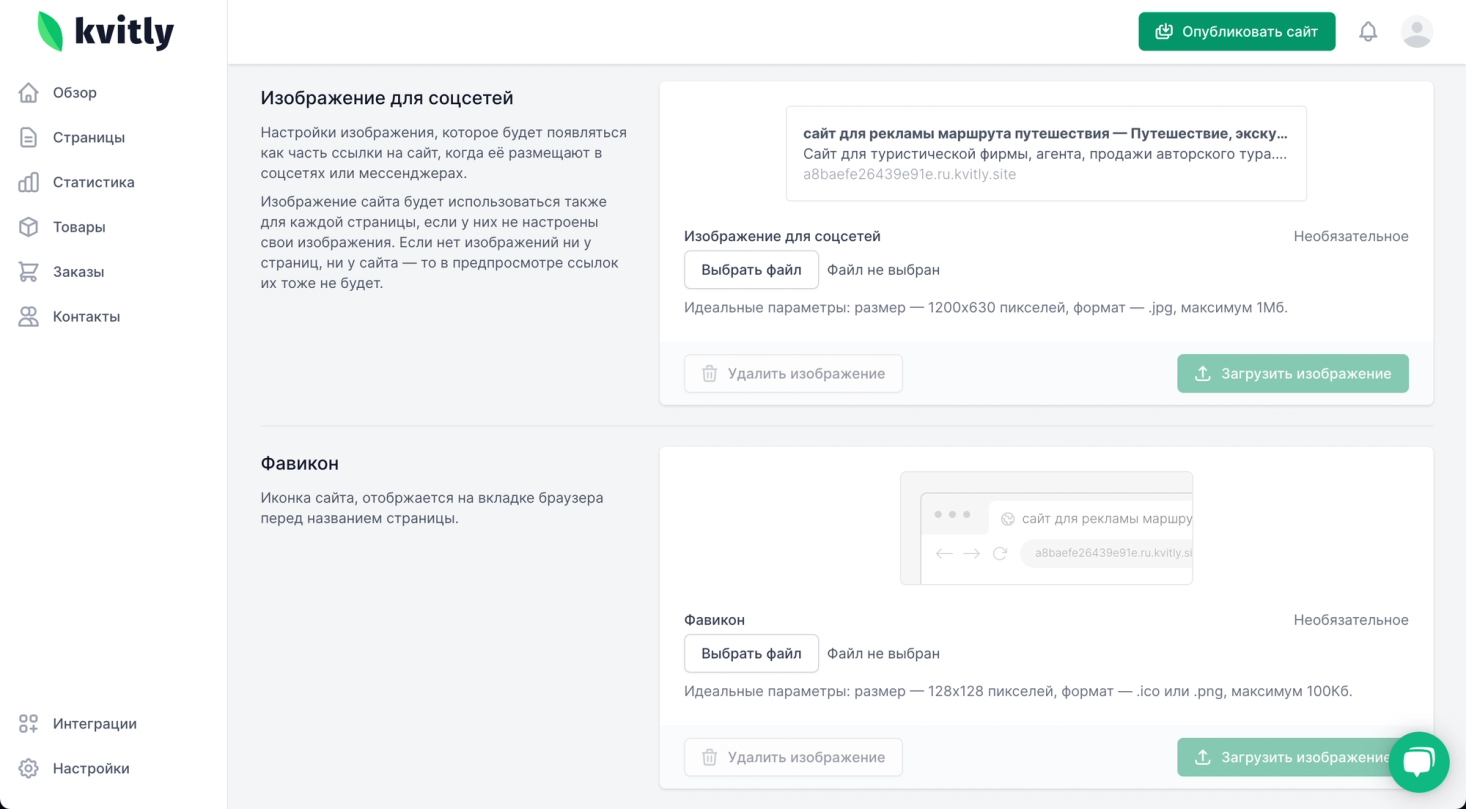Viewport: 1466px width, 809px height.
Task: Click back arrow in favicon browser preview
Action: tap(944, 553)
